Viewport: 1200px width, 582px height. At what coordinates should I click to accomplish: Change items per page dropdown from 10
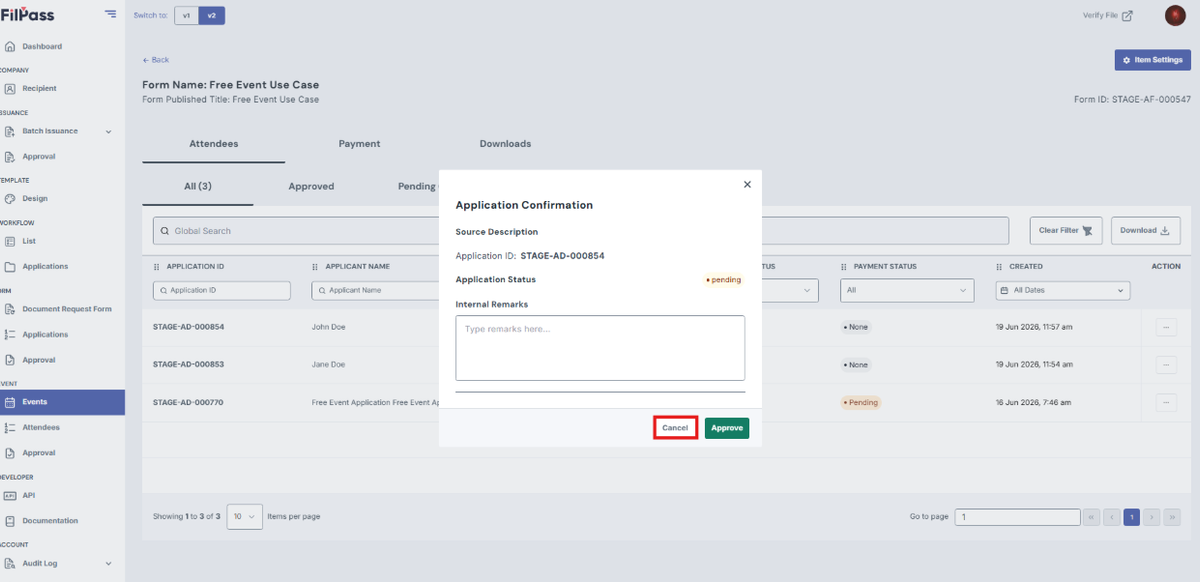(245, 516)
